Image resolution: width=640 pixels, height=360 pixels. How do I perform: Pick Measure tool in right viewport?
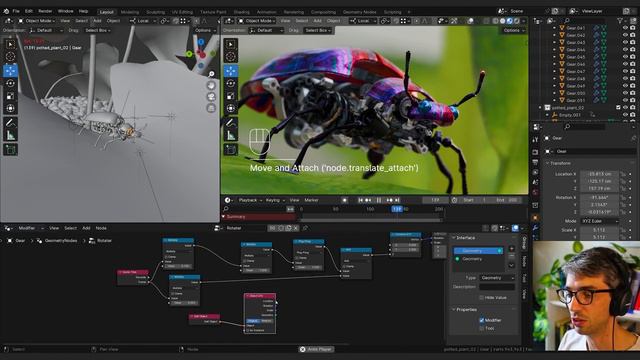(231, 135)
